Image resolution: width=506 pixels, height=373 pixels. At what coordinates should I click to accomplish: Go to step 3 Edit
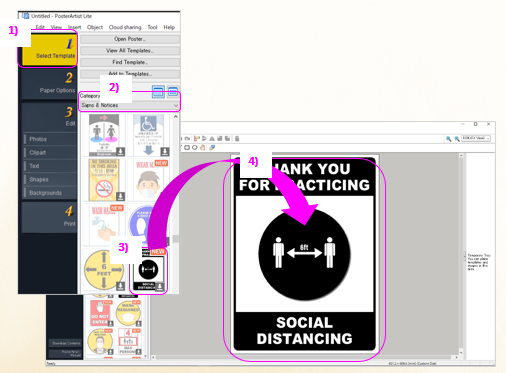pyautogui.click(x=49, y=117)
